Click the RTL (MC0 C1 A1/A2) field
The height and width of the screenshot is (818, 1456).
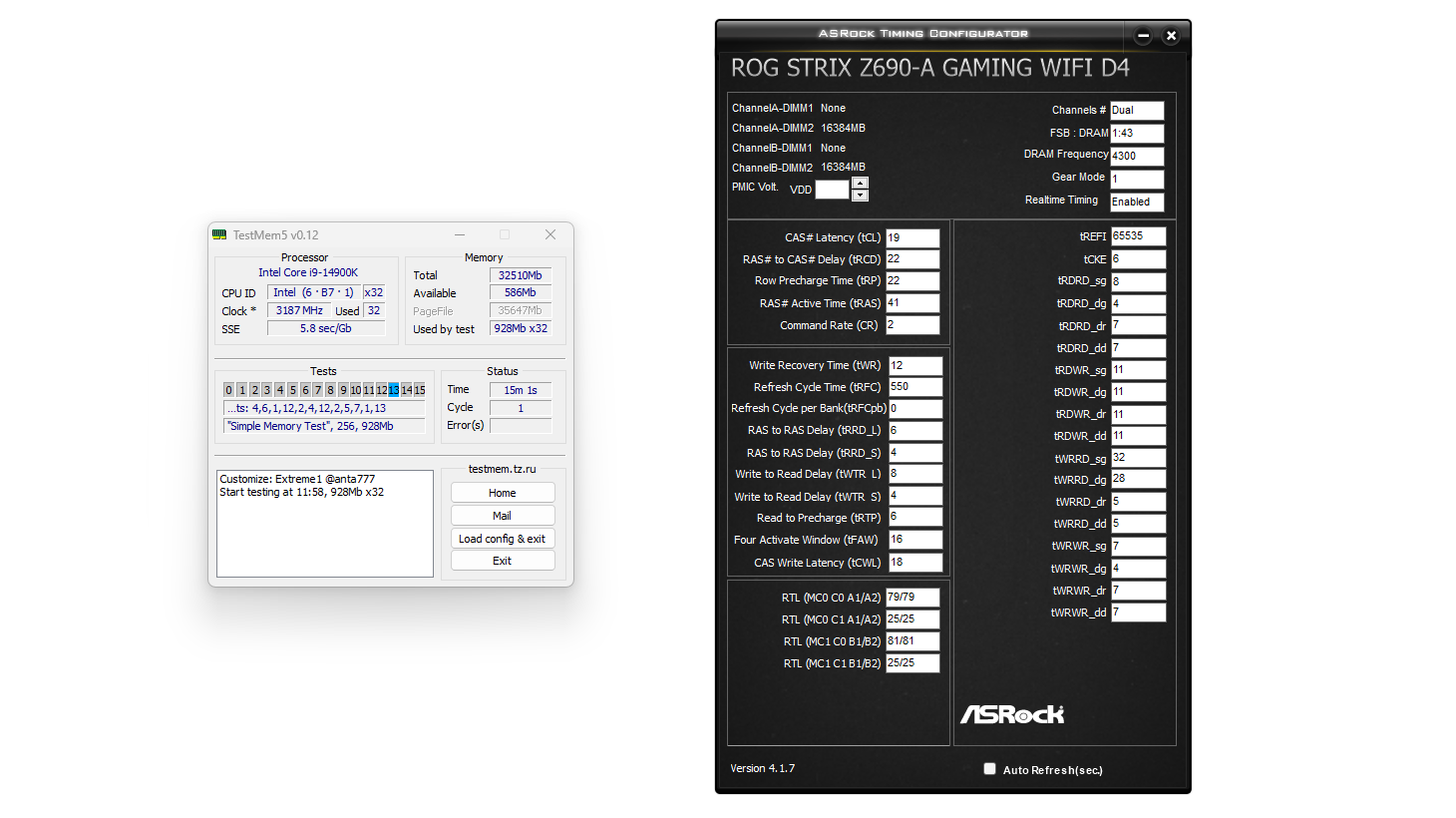click(912, 619)
